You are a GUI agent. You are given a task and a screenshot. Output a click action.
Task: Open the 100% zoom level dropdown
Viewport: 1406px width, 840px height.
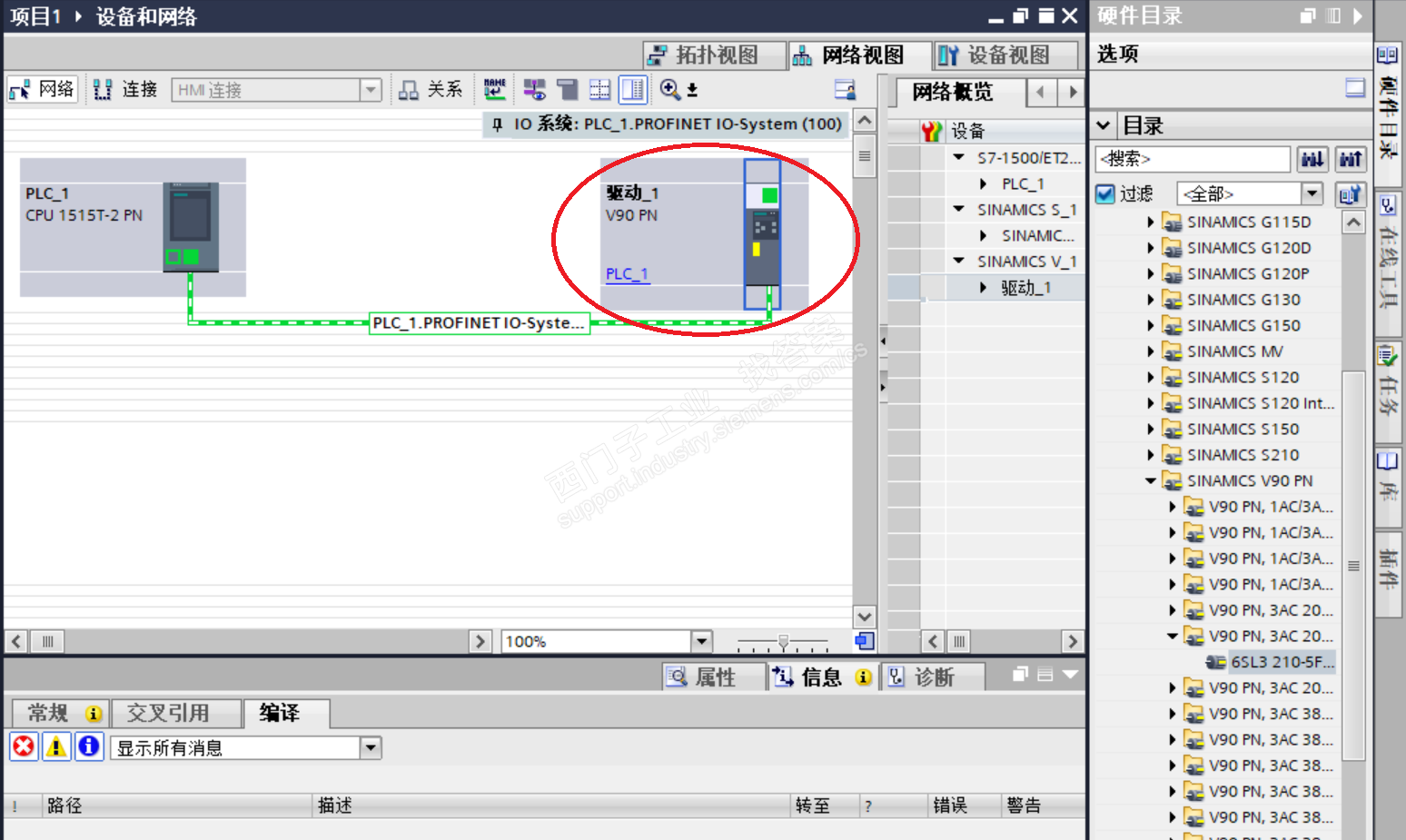click(x=701, y=641)
